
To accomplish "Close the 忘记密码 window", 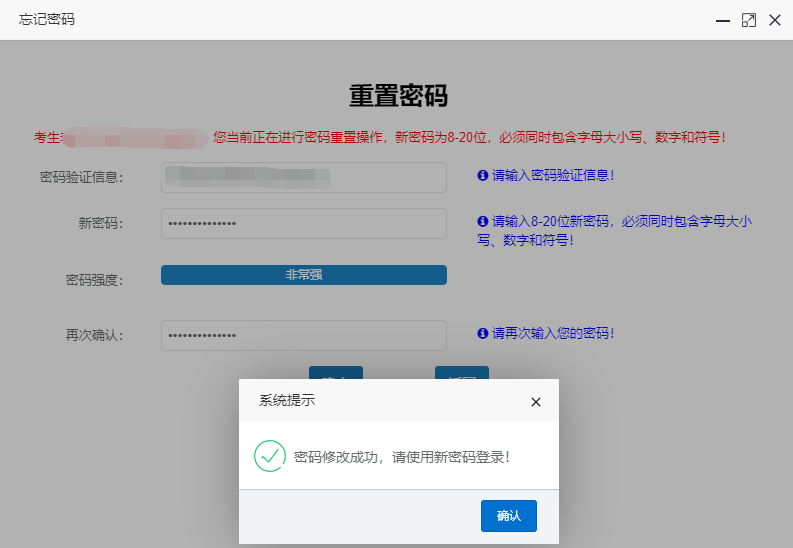I will [775, 20].
